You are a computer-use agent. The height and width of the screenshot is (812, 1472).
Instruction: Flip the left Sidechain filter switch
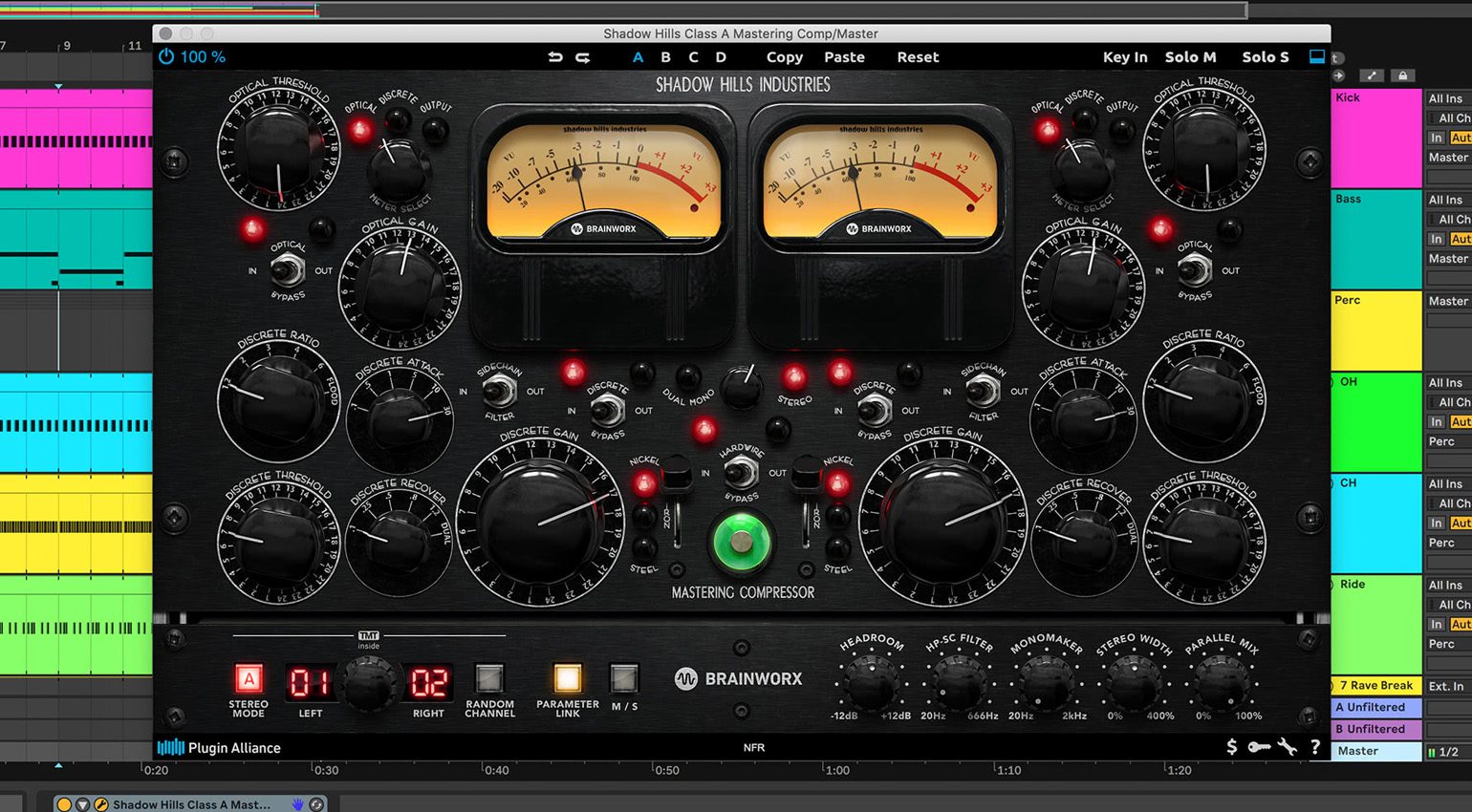pos(498,391)
